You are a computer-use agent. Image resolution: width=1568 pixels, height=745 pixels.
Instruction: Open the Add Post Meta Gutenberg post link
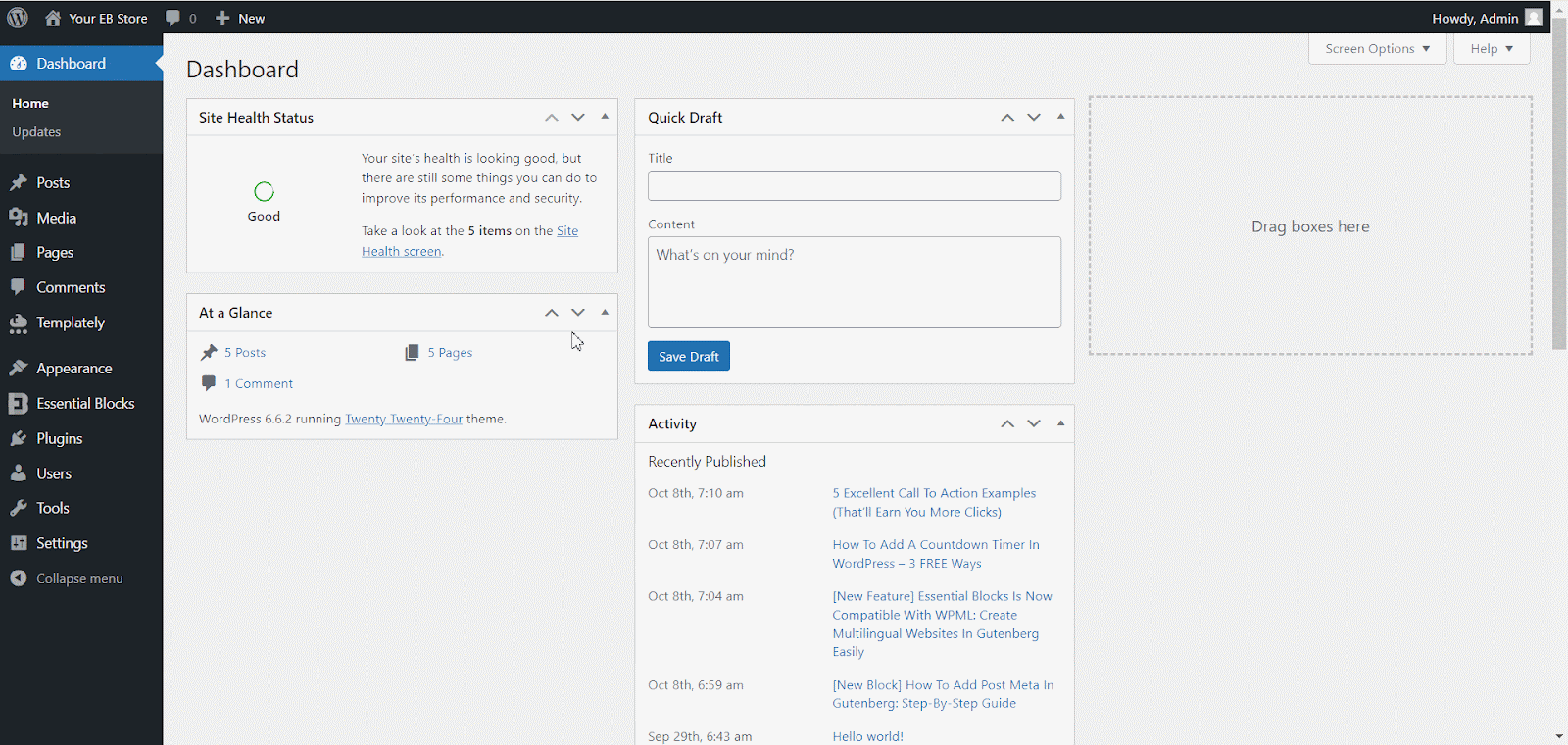[943, 694]
